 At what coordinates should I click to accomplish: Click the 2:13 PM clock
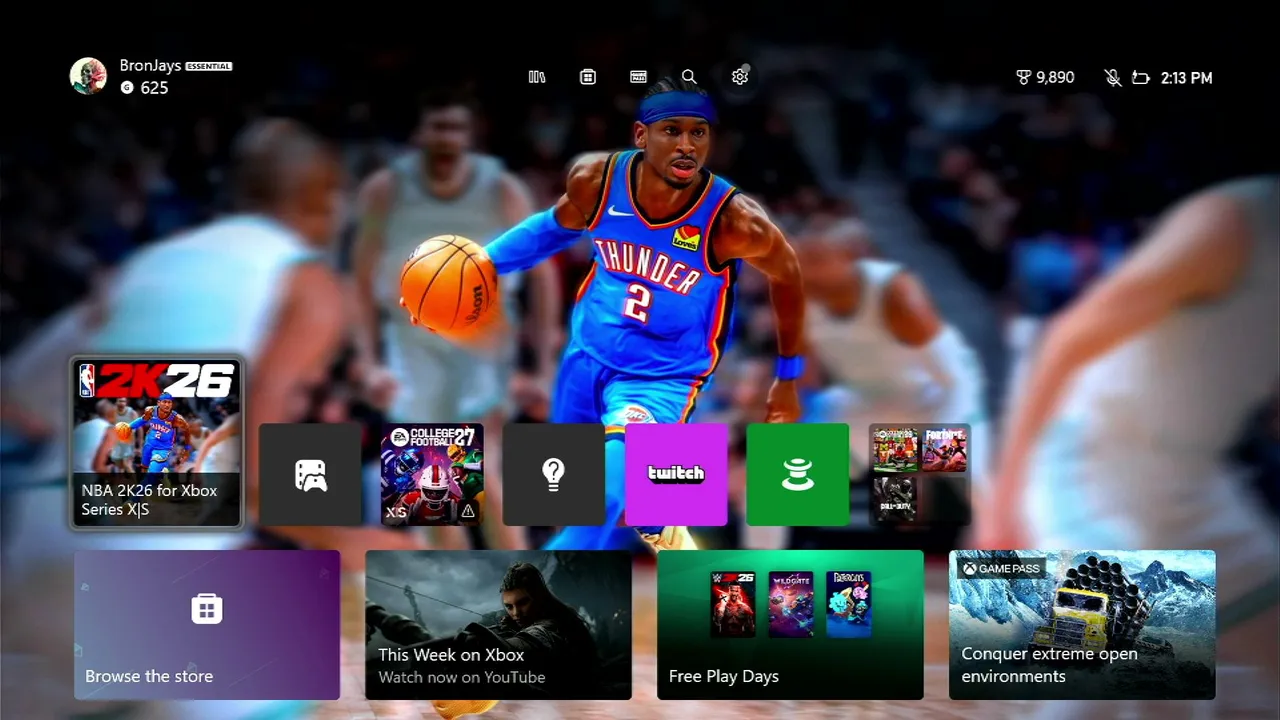pyautogui.click(x=1187, y=78)
